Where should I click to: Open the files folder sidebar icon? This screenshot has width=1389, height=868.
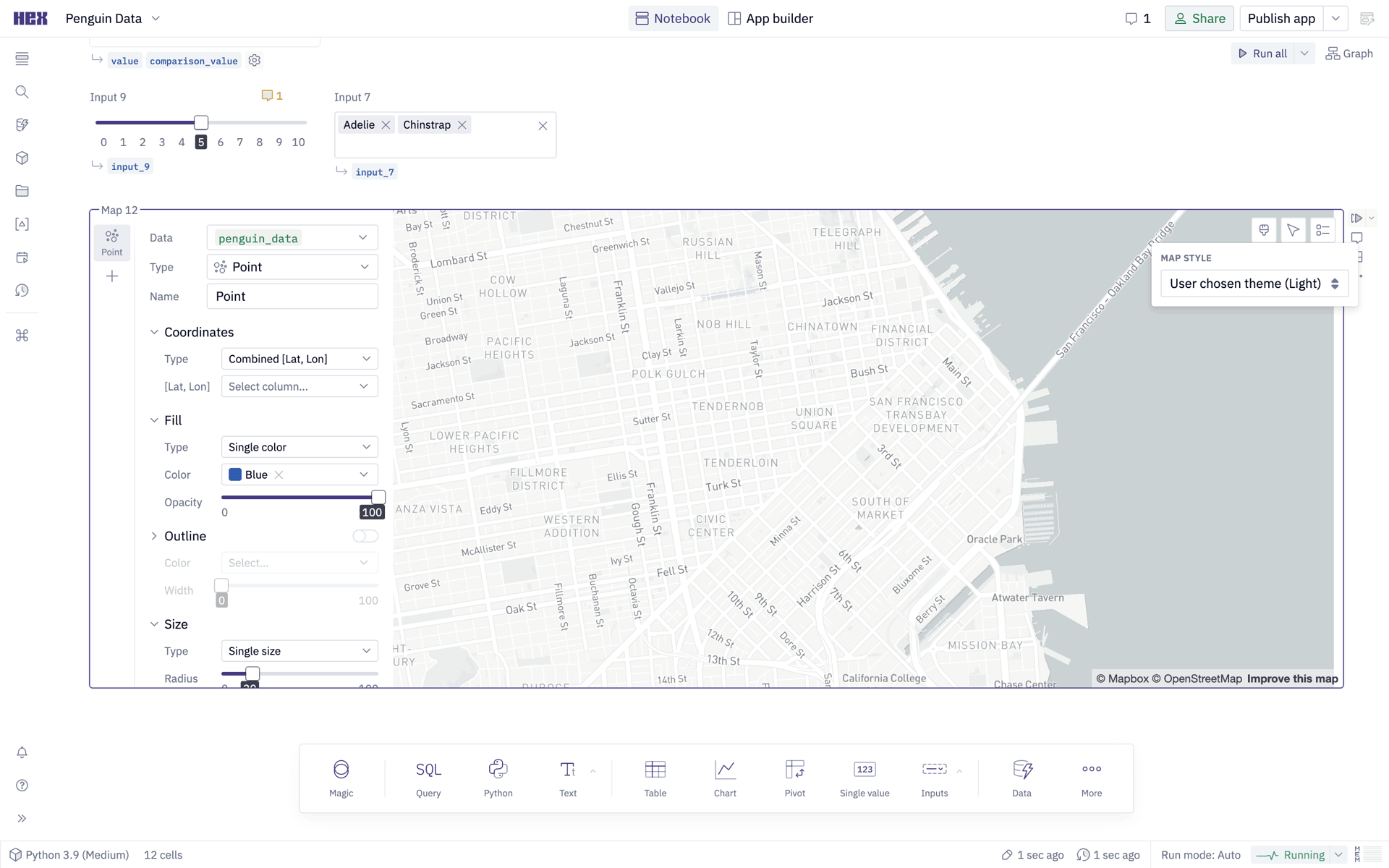click(x=22, y=191)
